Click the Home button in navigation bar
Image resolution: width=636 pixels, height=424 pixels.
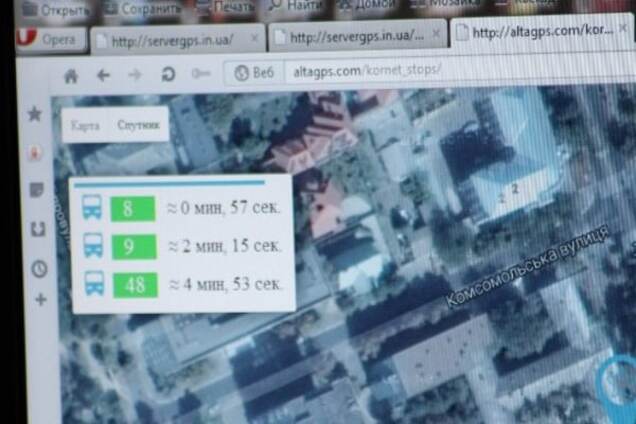71,75
